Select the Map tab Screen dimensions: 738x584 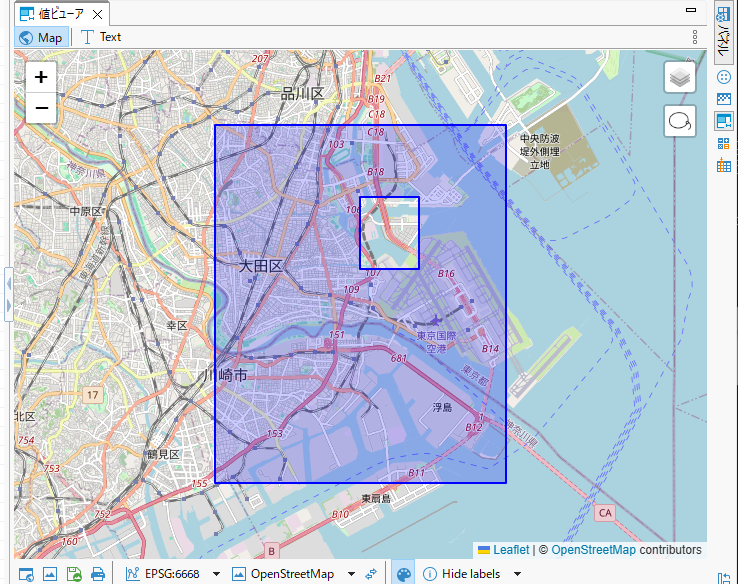tap(41, 37)
